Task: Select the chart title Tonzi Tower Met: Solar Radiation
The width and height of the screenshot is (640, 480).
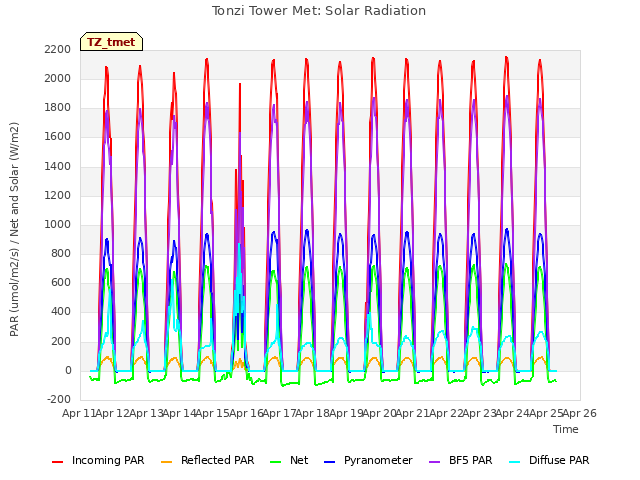Action: (319, 11)
